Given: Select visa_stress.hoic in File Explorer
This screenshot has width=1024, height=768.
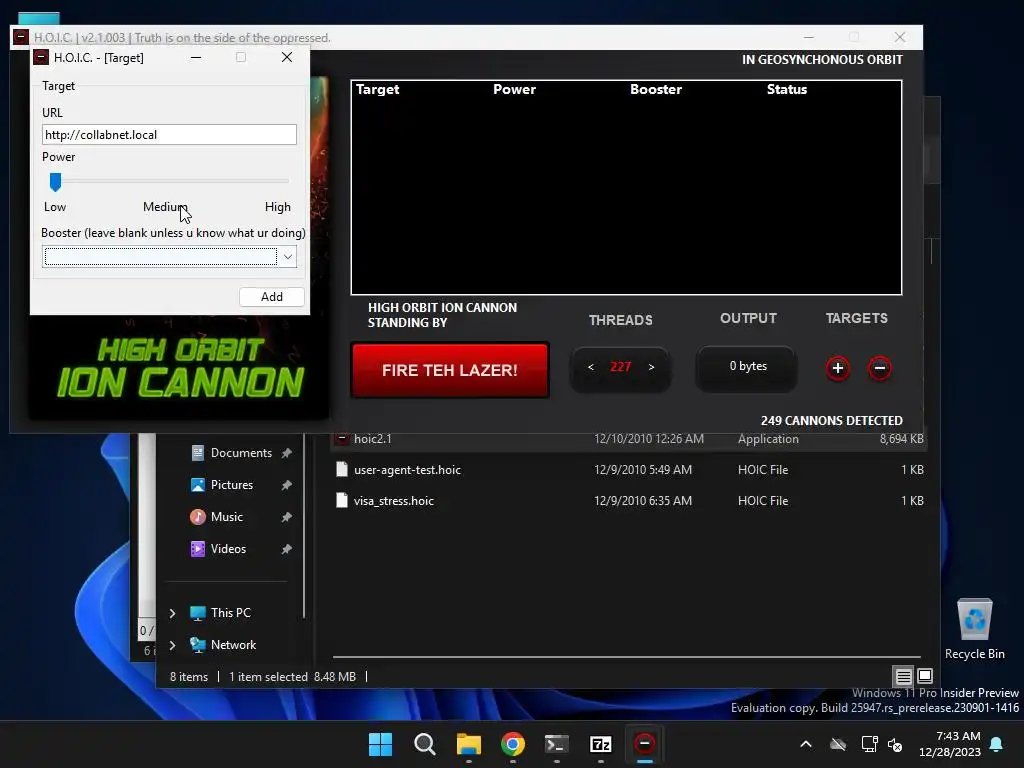Looking at the screenshot, I should pyautogui.click(x=393, y=501).
